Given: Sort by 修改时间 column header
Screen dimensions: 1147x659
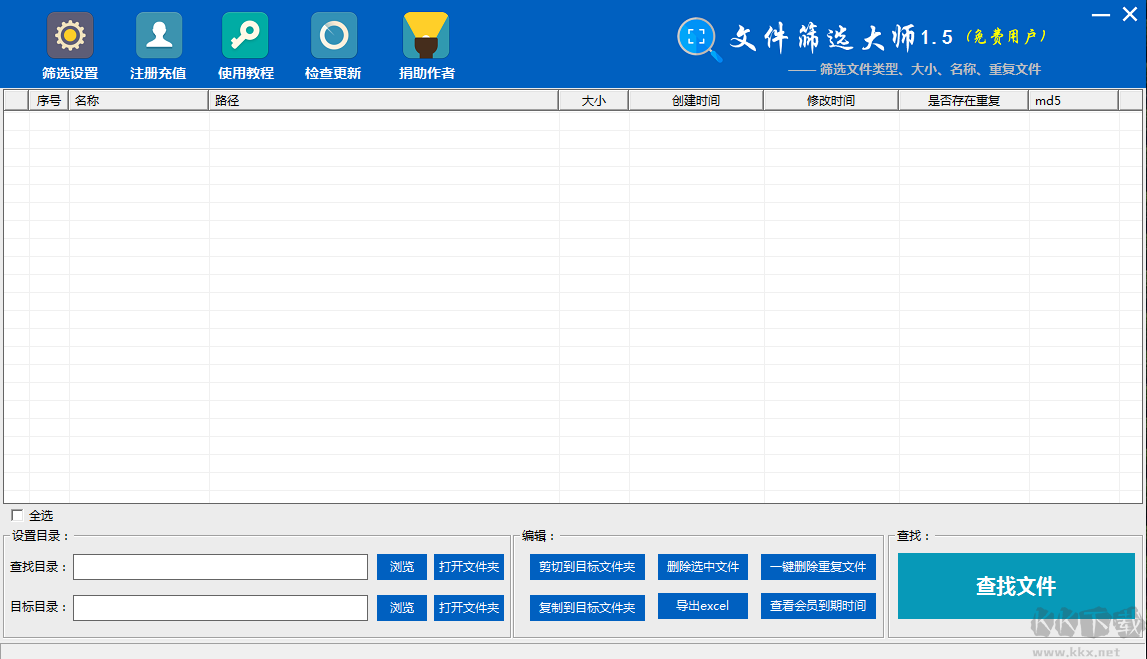Looking at the screenshot, I should 831,100.
